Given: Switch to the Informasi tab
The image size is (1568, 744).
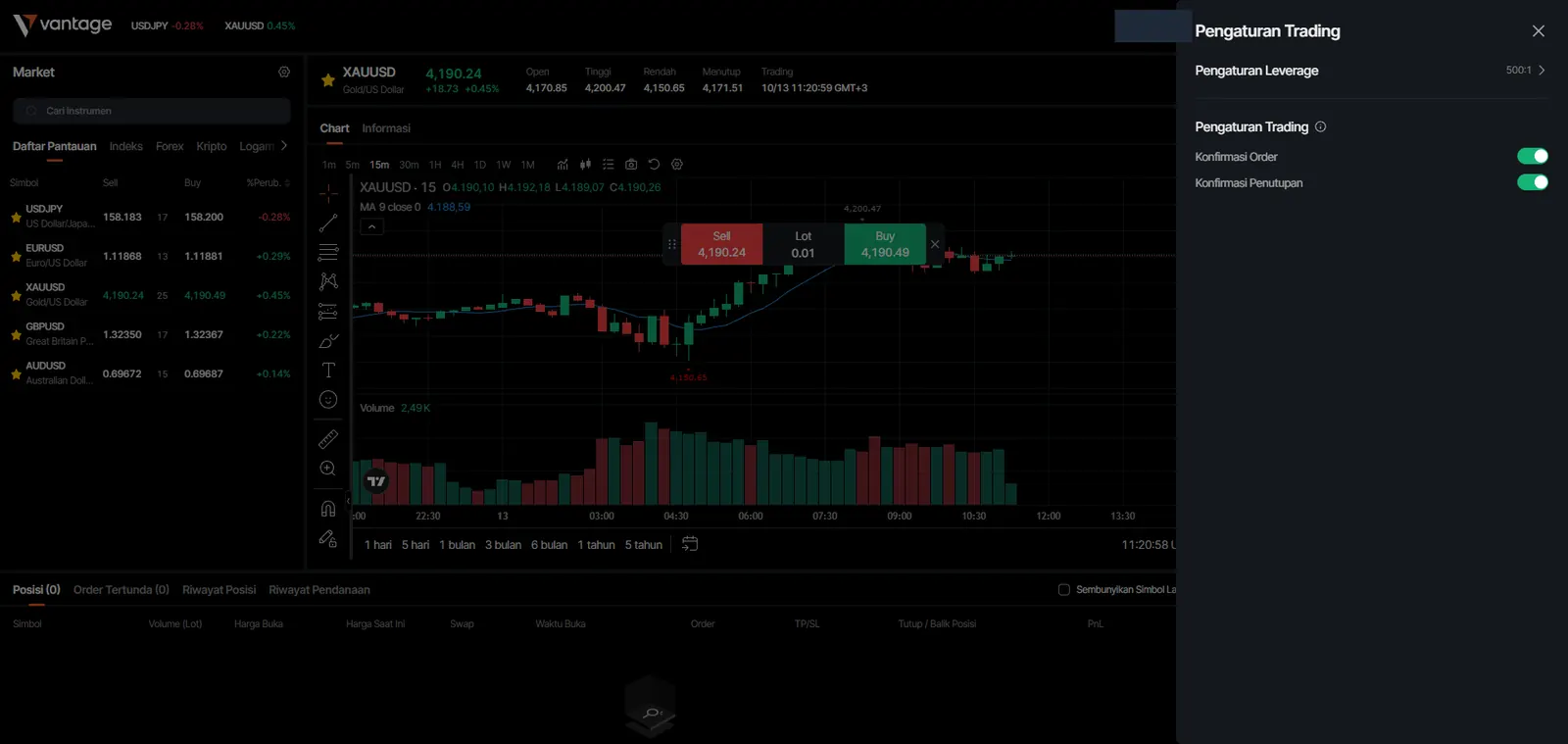Looking at the screenshot, I should click(386, 128).
